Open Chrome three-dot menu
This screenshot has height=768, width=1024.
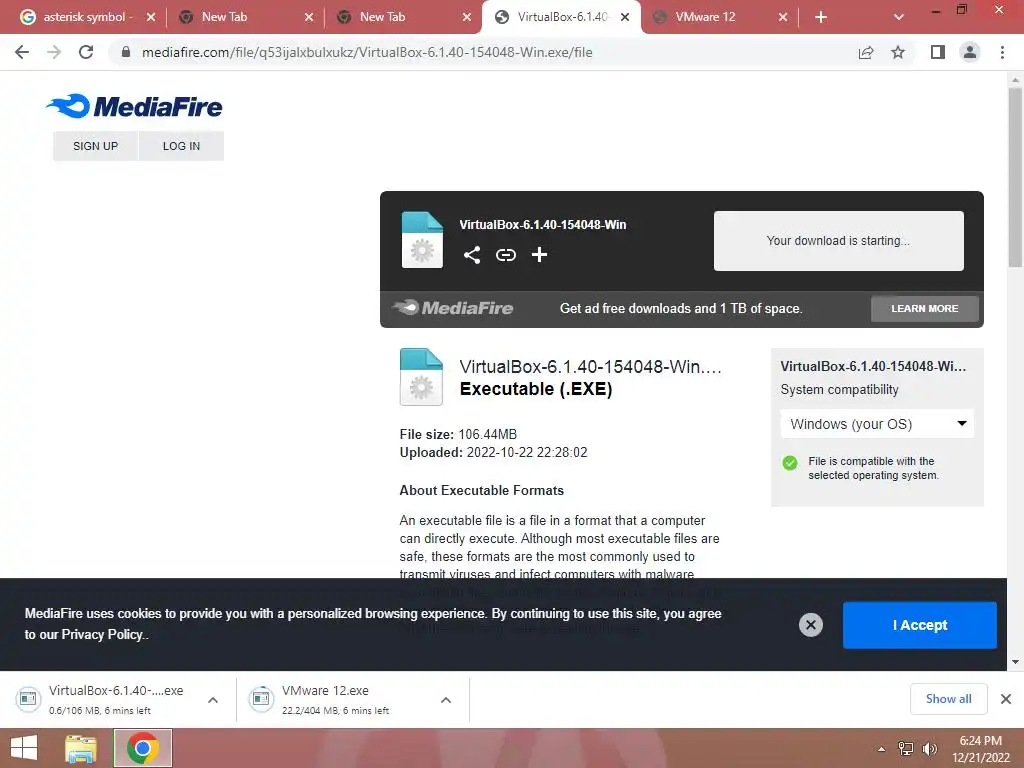(1002, 52)
